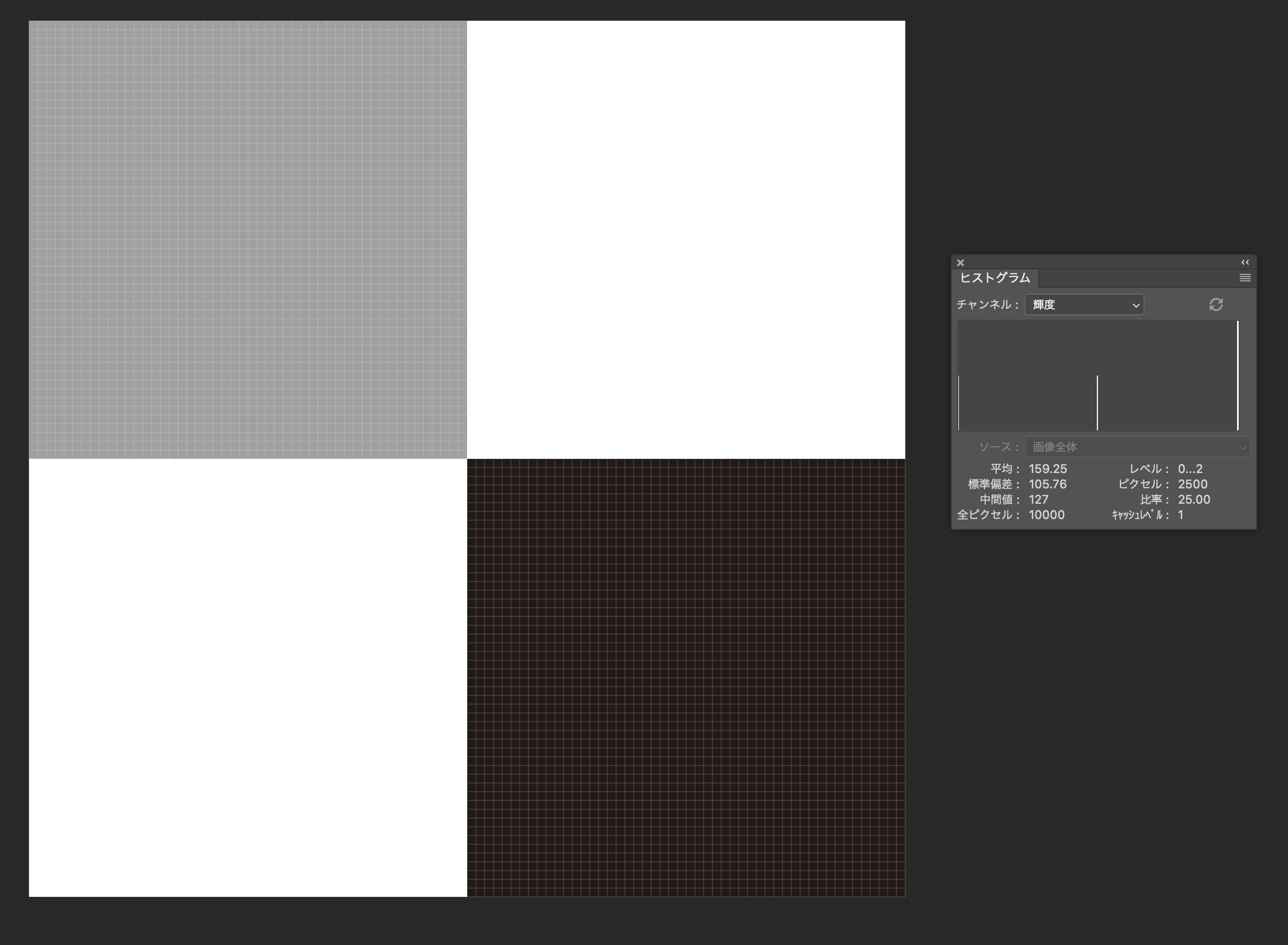Close the ヒストグラム panel with X
Viewport: 1288px width, 945px height.
961,263
